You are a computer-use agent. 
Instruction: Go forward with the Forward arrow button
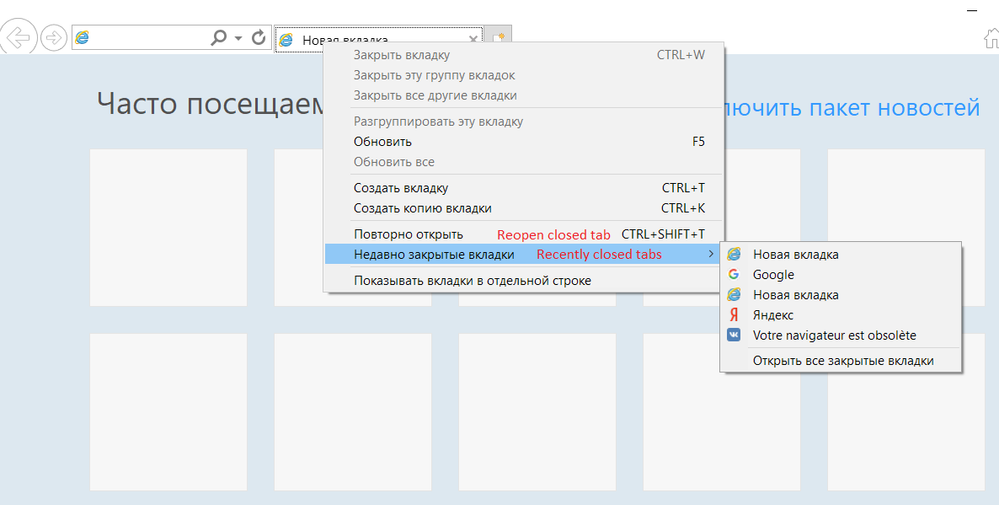[54, 38]
